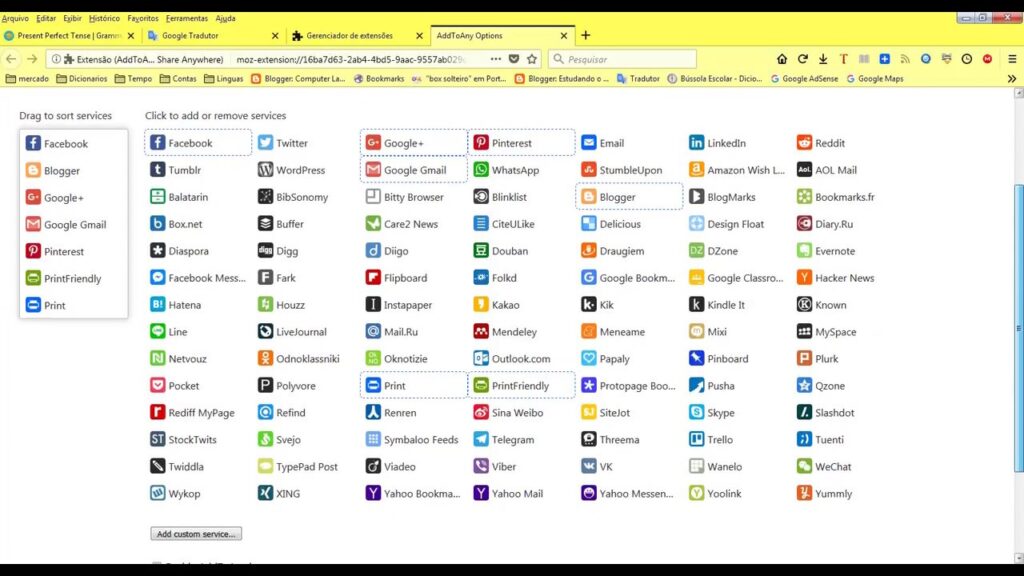
Task: Switch to Present Perfect Tense tab
Action: coord(69,36)
